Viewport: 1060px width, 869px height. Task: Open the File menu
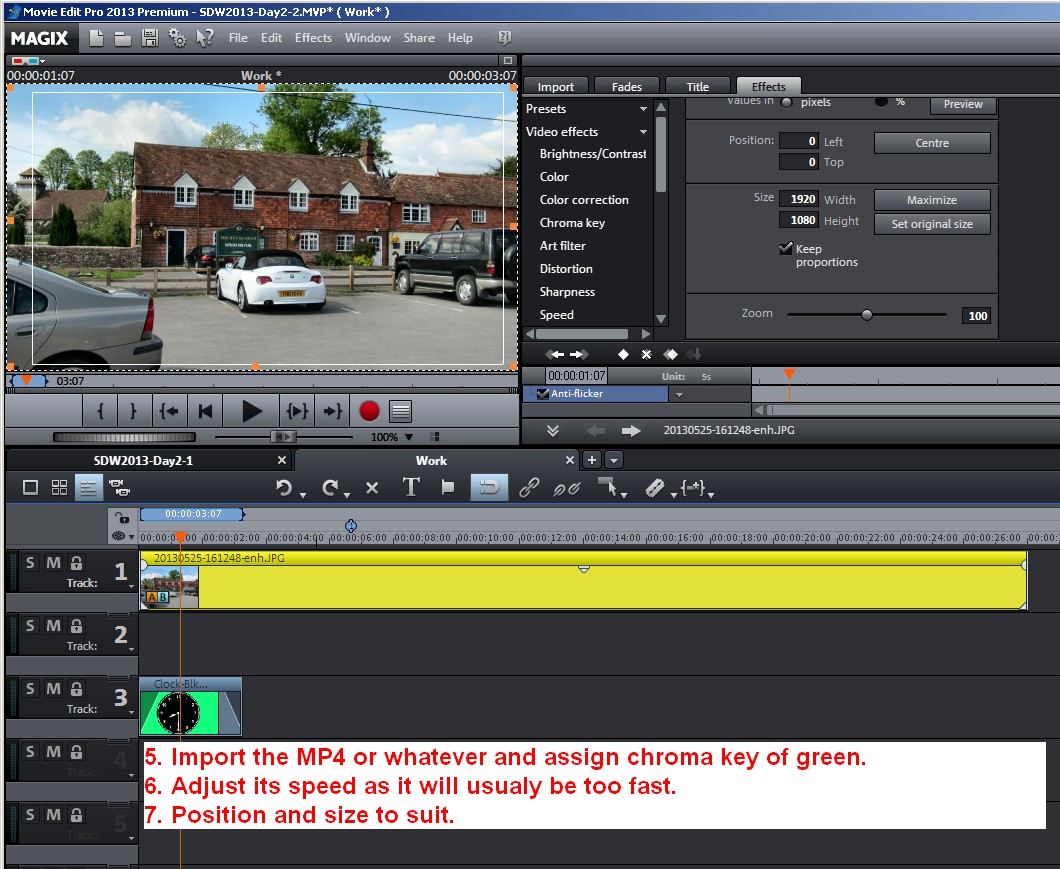coord(238,38)
